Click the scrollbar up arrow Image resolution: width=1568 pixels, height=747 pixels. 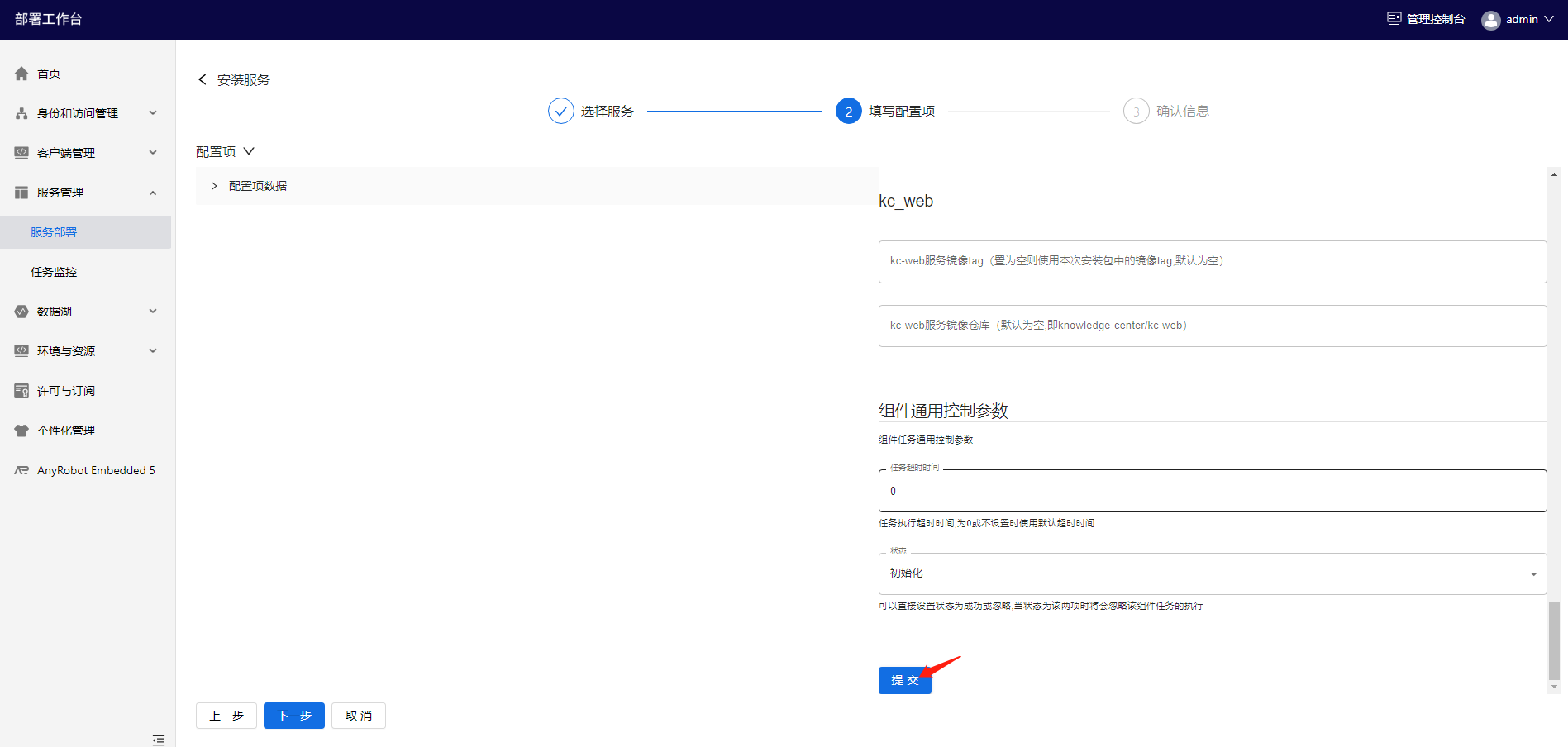(x=1554, y=174)
